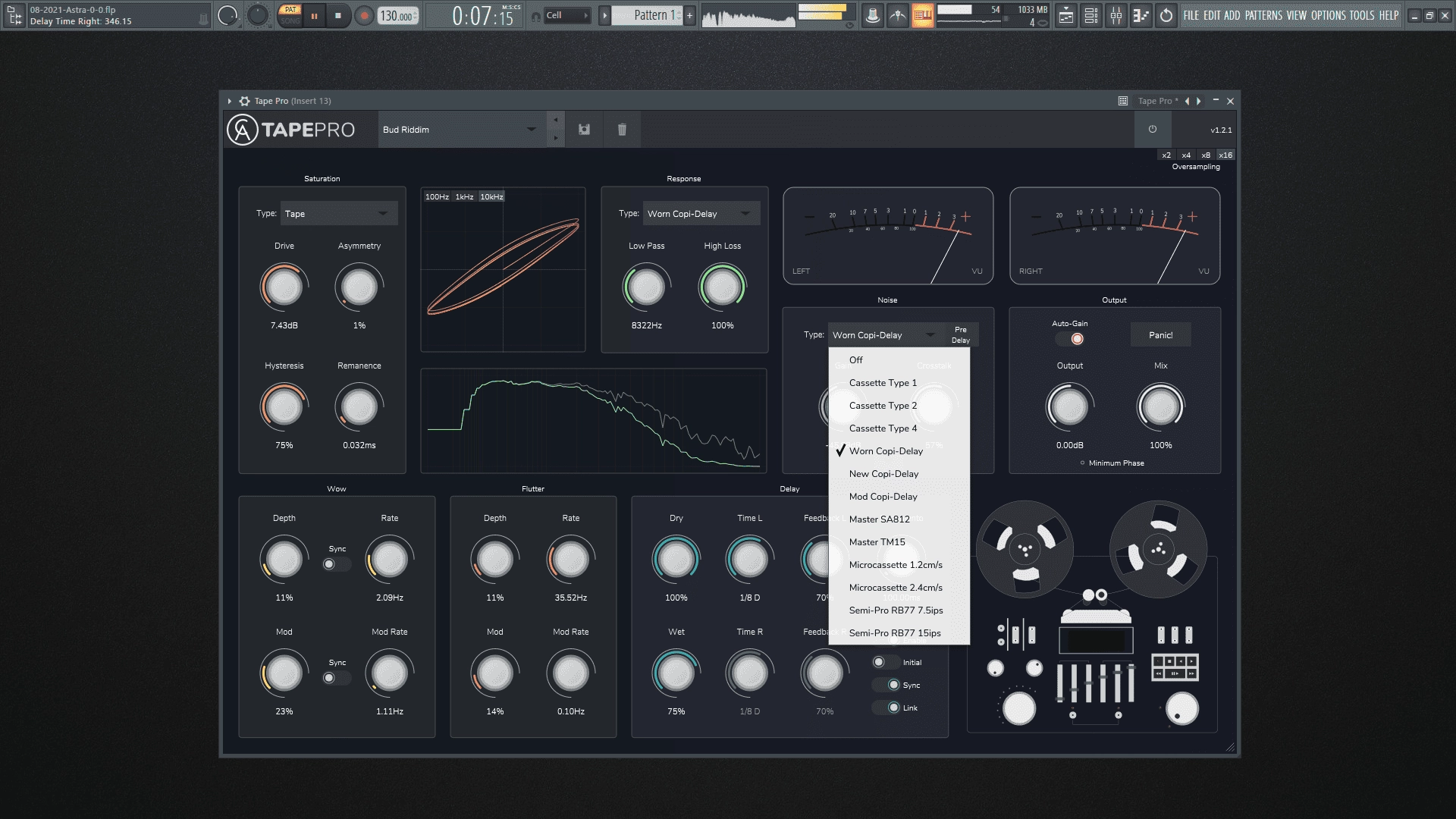
Task: Enable Minimum Phase option
Action: [x=1112, y=463]
